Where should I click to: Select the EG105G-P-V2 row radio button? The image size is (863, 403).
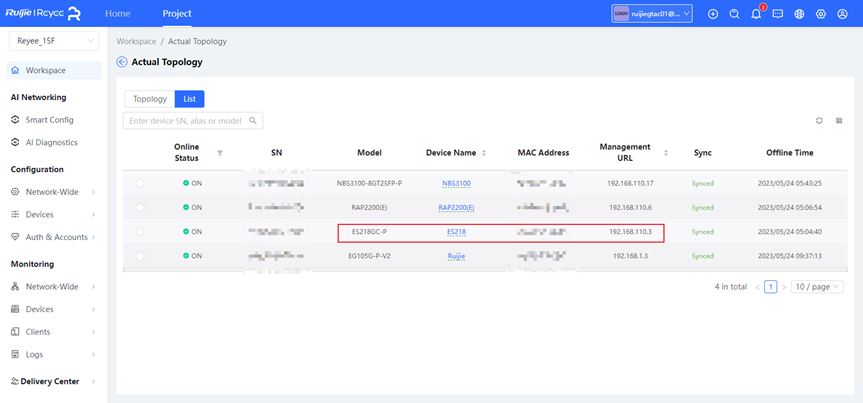click(x=140, y=256)
